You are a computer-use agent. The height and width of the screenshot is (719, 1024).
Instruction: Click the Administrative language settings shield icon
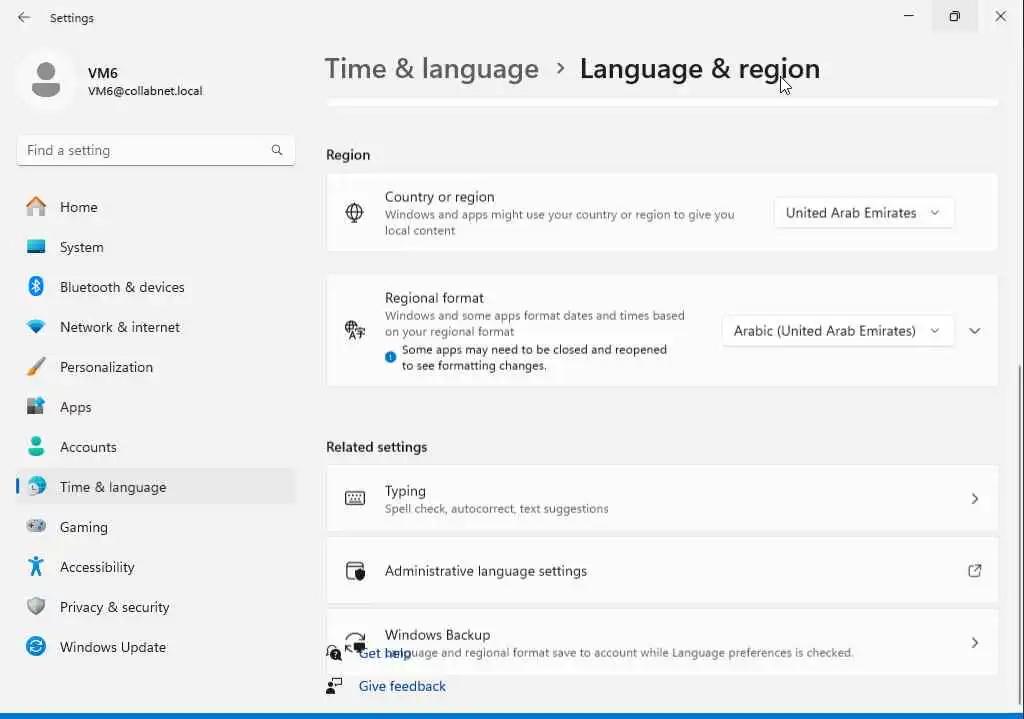tap(355, 571)
